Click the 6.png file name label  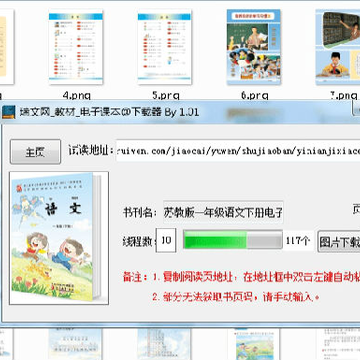[255, 96]
